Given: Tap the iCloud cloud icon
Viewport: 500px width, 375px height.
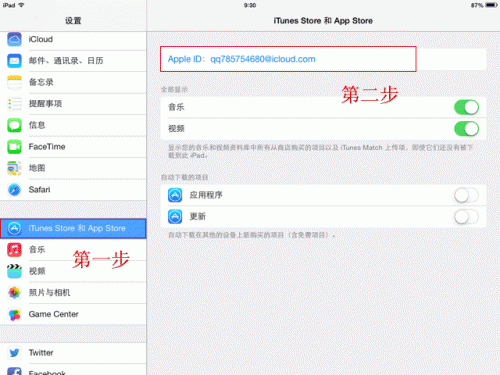Looking at the screenshot, I should (x=14, y=39).
